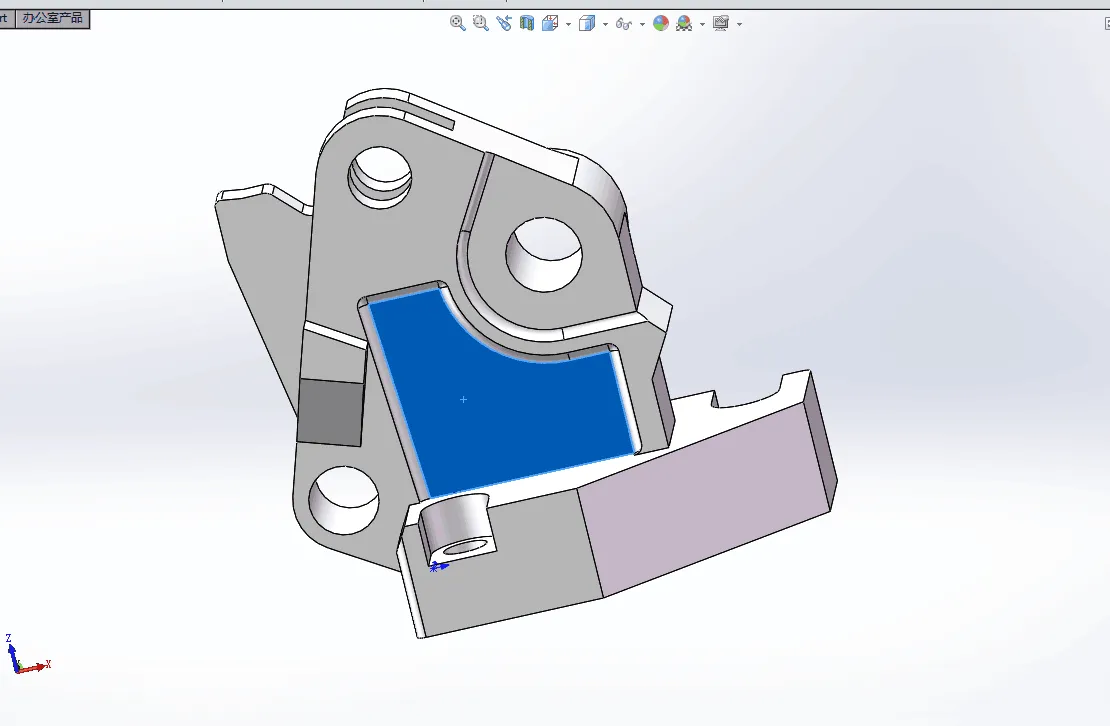Image resolution: width=1110 pixels, height=726 pixels.
Task: Expand the Apply Scene dropdown arrow
Action: coord(702,24)
